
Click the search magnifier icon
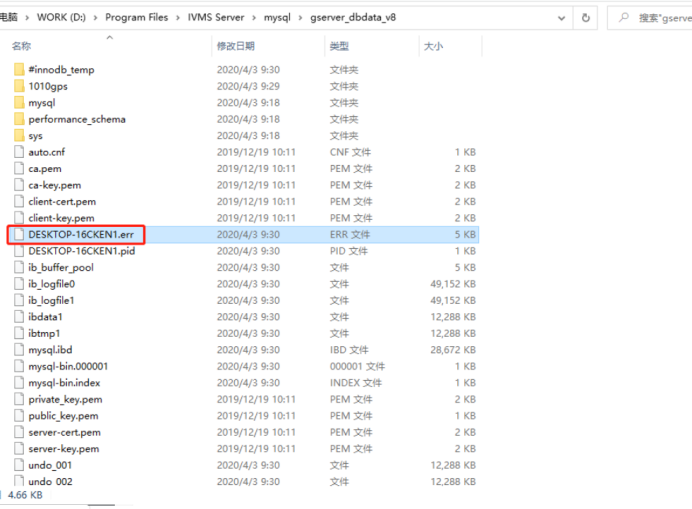click(624, 17)
